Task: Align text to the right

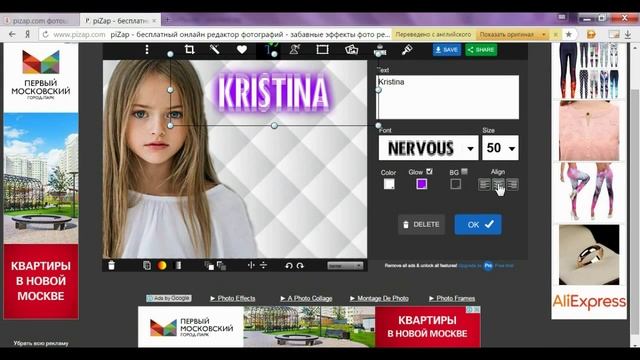Action: 512,184
